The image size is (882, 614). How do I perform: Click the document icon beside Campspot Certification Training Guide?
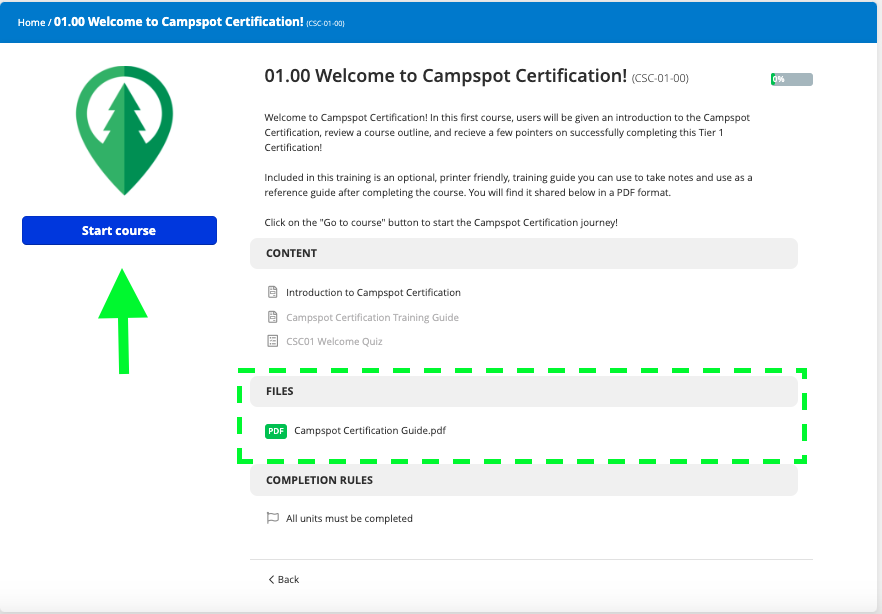tap(271, 317)
